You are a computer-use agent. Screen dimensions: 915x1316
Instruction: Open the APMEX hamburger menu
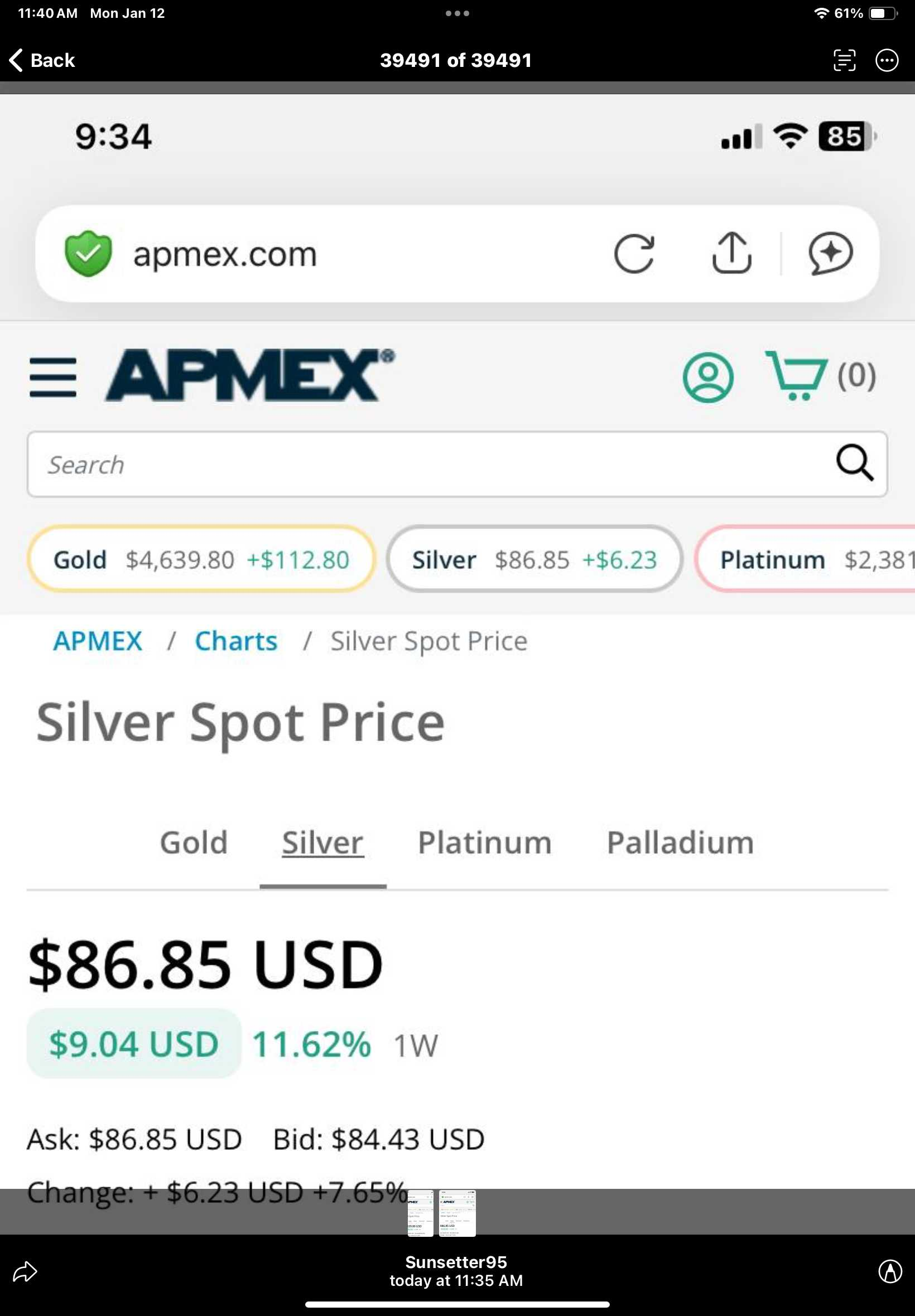(53, 377)
